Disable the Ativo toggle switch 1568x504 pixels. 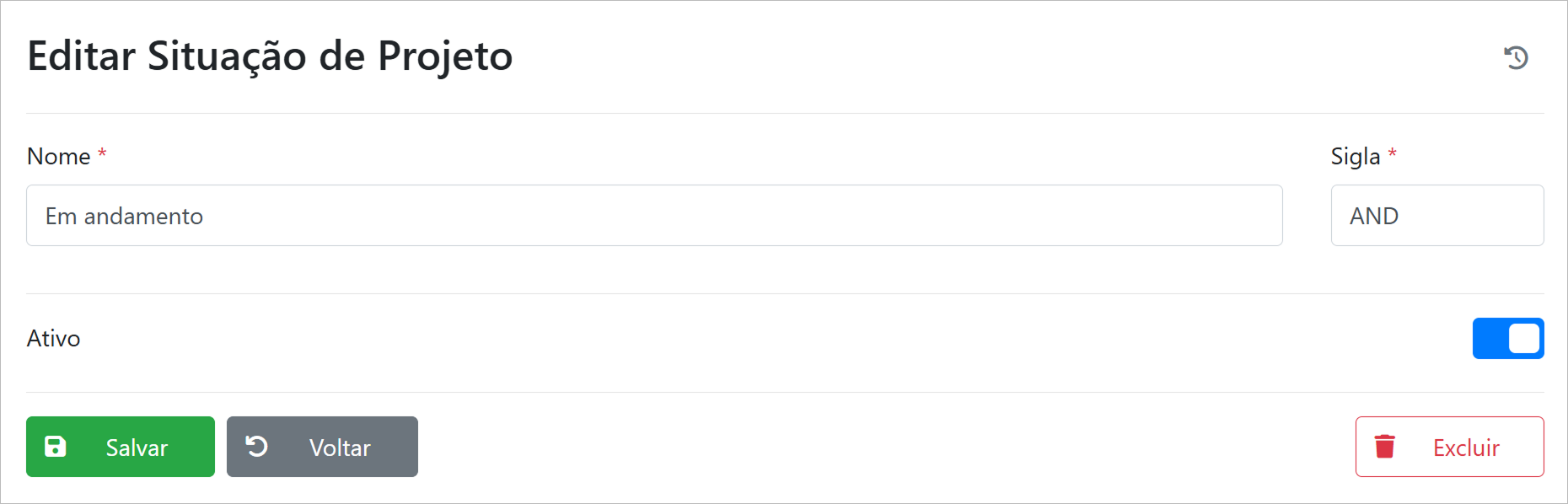(1507, 339)
